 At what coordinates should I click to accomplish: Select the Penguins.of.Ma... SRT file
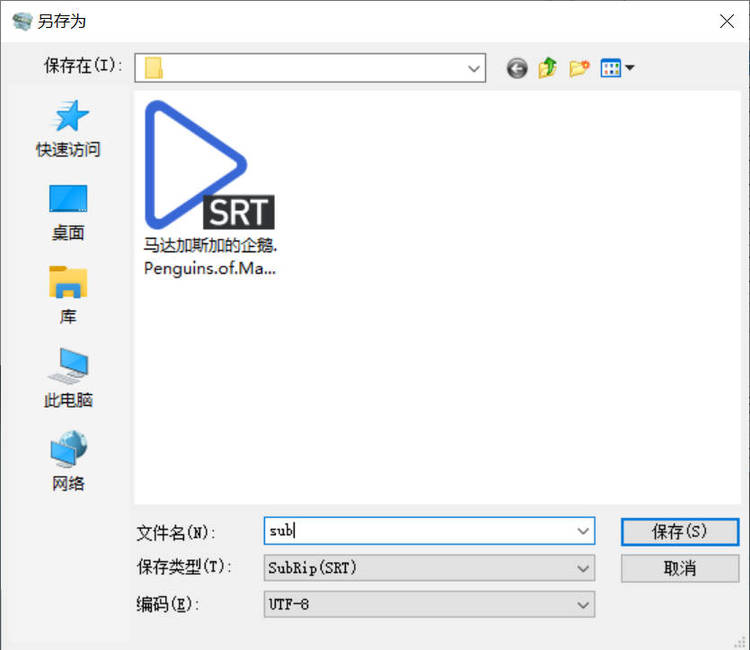coord(210,188)
